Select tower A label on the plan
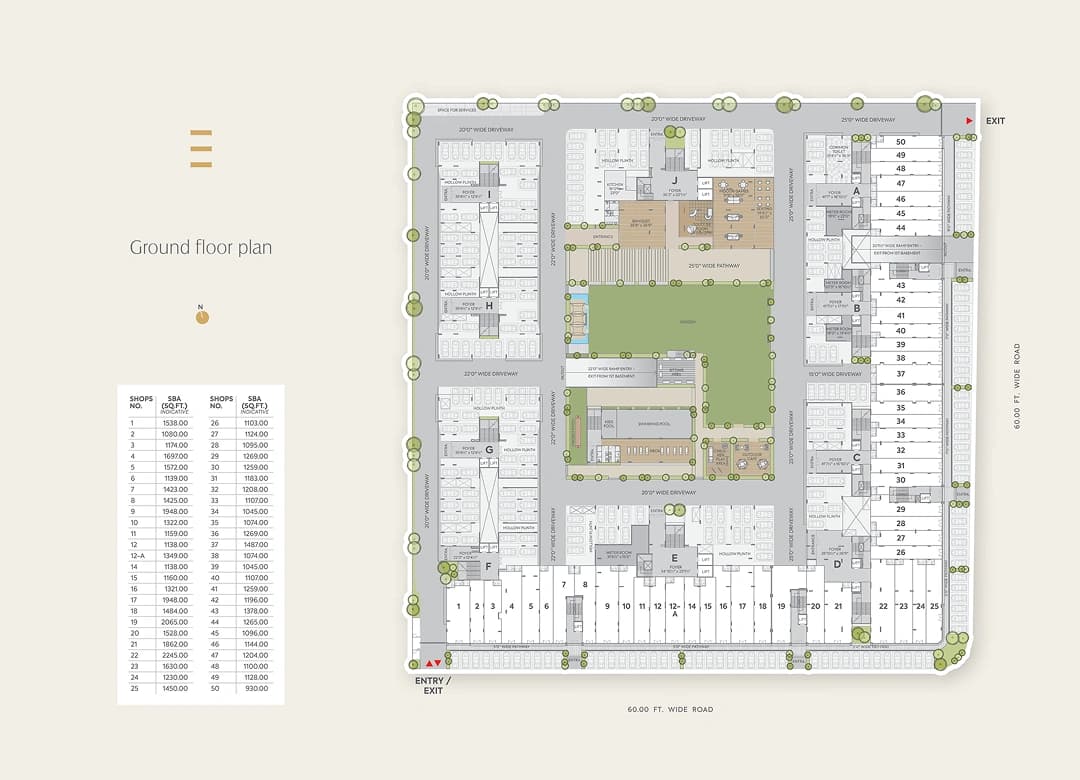Screen dimensions: 1080x780 [x=856, y=191]
